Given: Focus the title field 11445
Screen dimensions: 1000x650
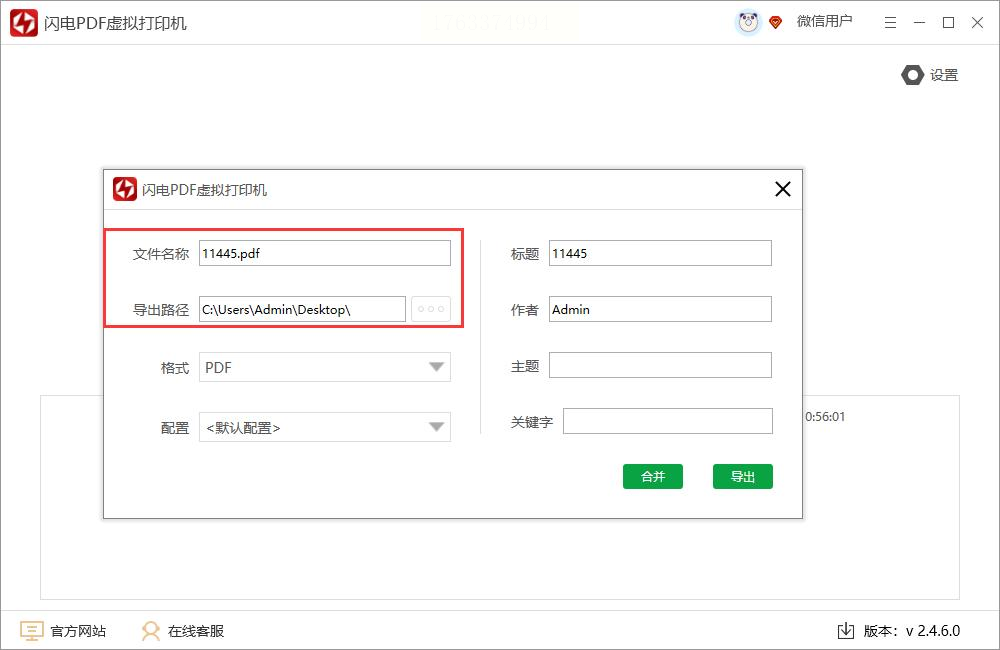Looking at the screenshot, I should [x=660, y=253].
